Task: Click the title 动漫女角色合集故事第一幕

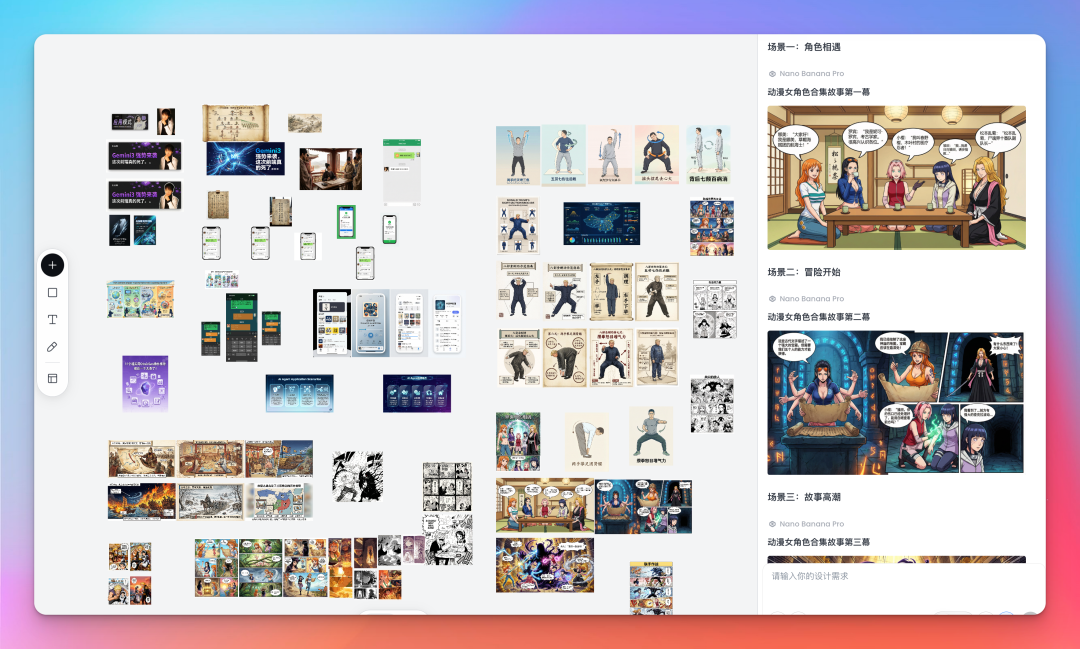Action: pyautogui.click(x=818, y=92)
